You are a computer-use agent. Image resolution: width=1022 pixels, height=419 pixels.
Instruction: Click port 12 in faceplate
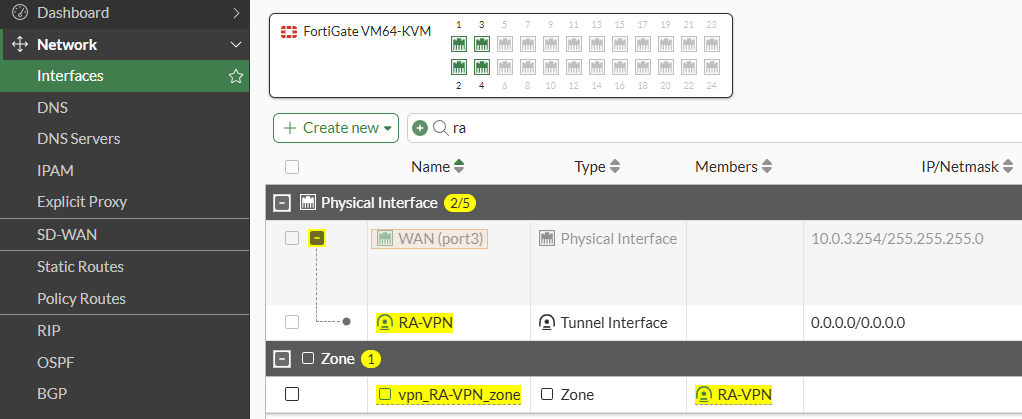coord(574,67)
